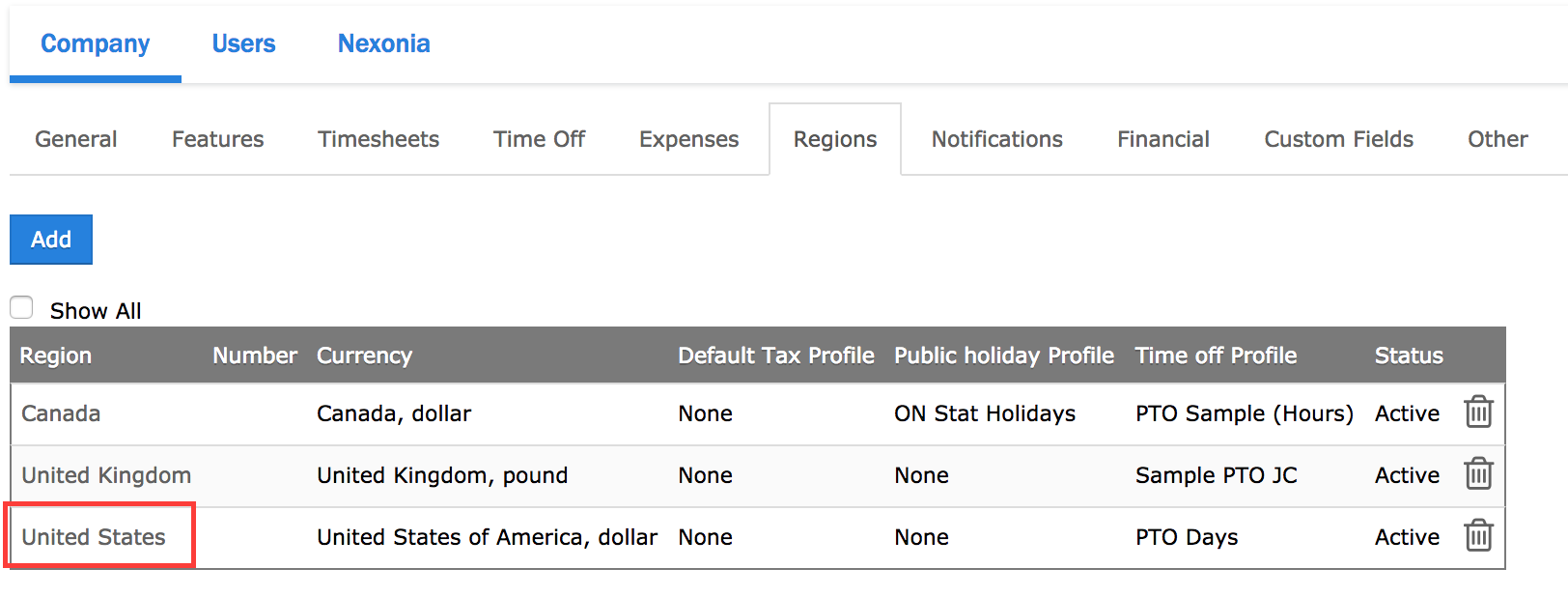Go to the General settings tab
This screenshot has width=1568, height=597.
[76, 139]
